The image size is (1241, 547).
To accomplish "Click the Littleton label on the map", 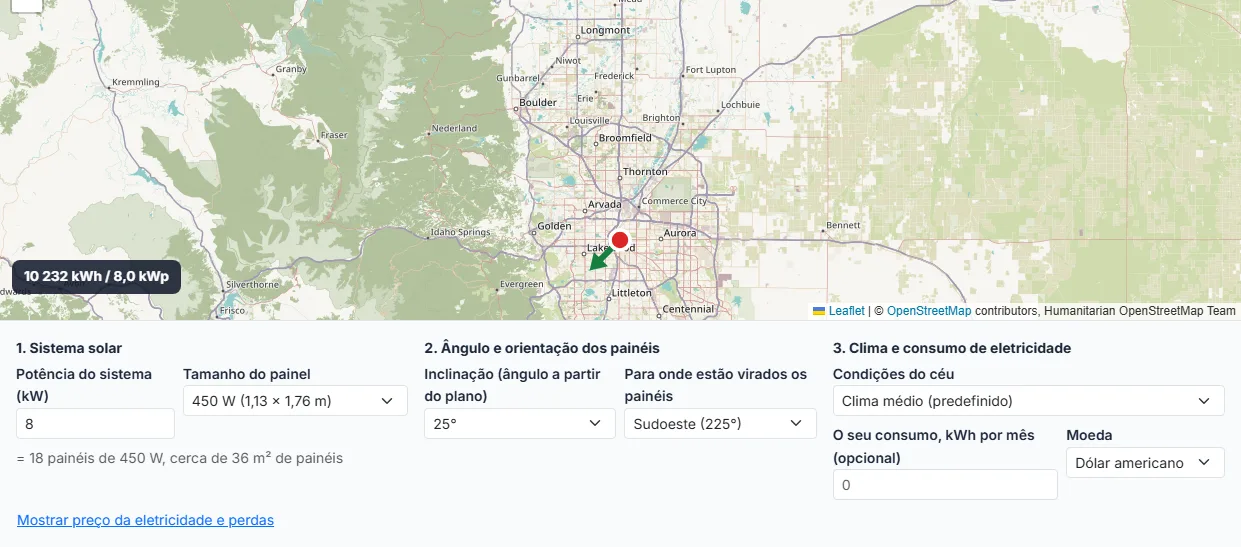I will point(631,293).
